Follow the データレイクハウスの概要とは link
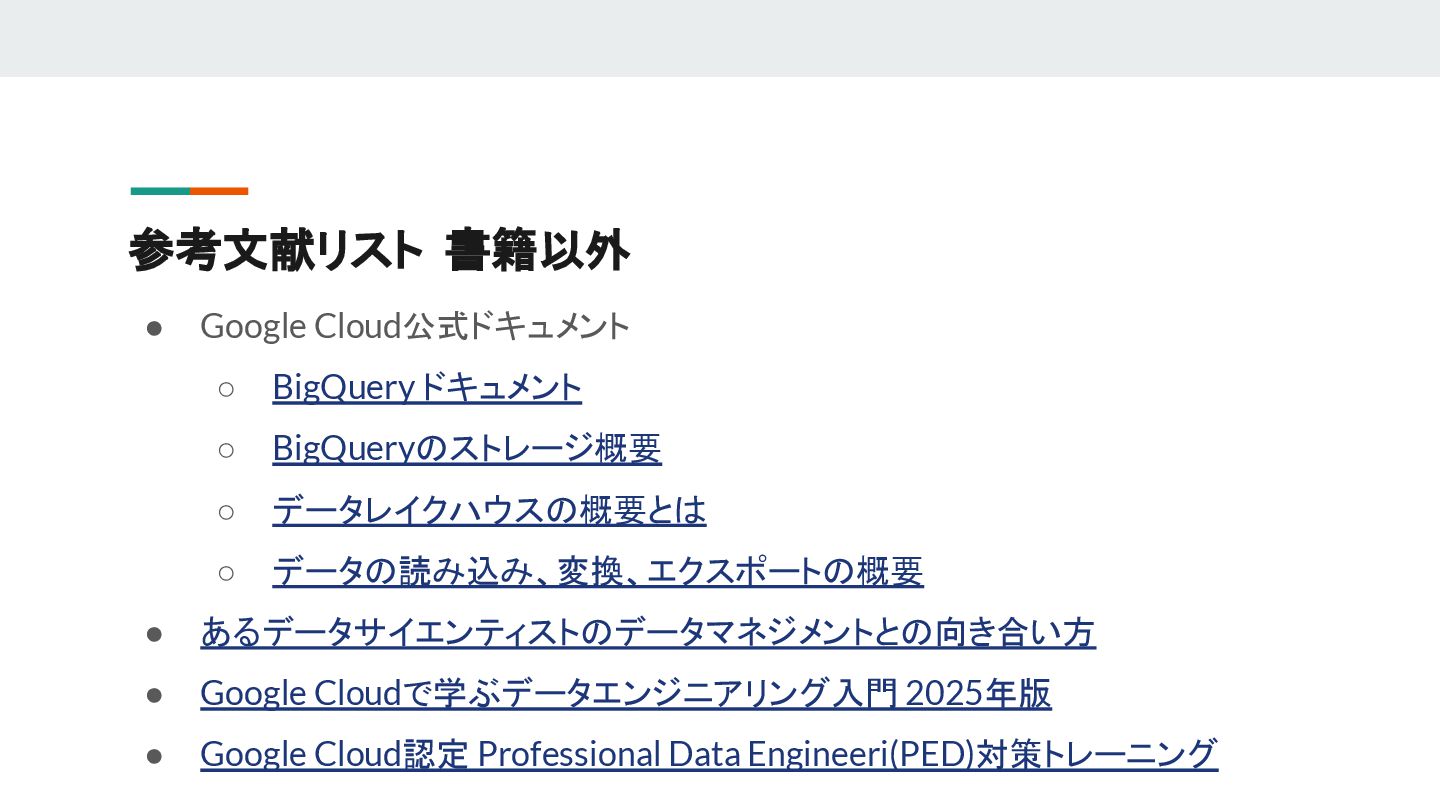 [489, 510]
